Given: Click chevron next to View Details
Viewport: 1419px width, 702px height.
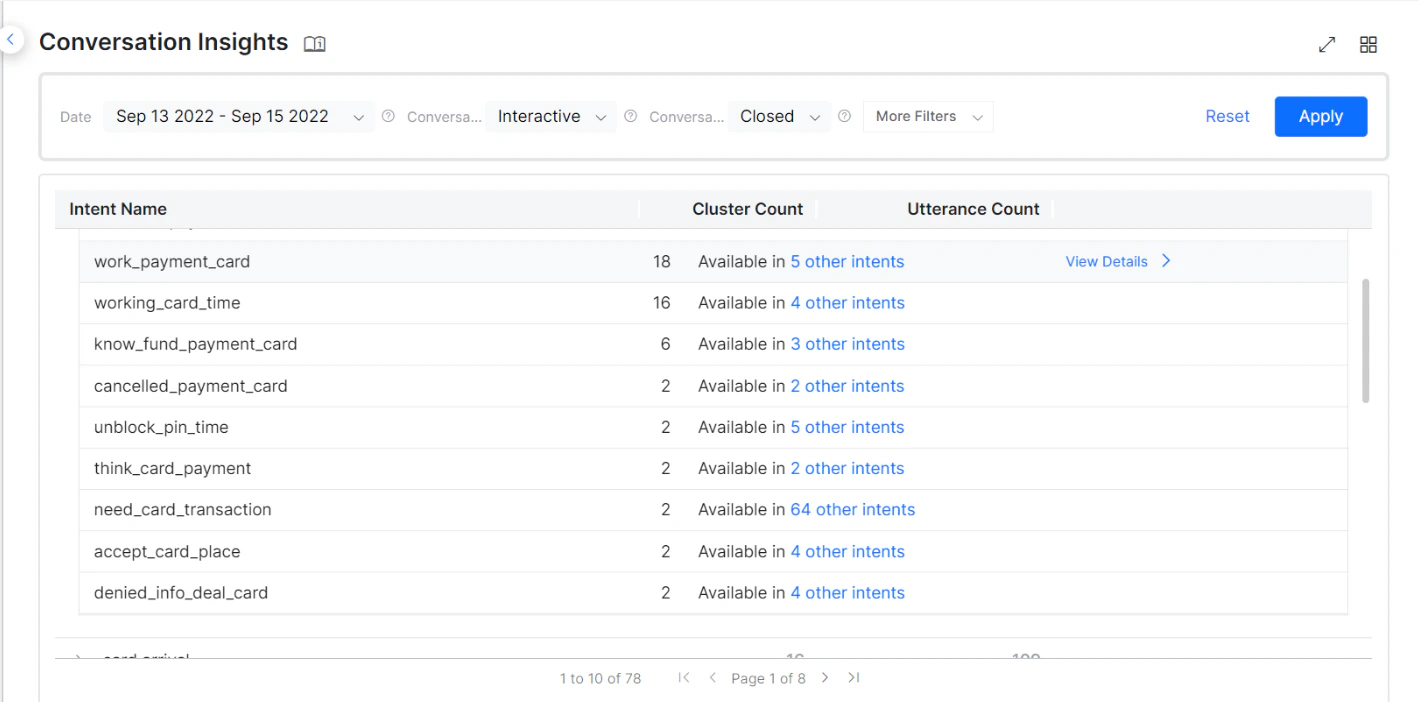Looking at the screenshot, I should [x=1166, y=261].
